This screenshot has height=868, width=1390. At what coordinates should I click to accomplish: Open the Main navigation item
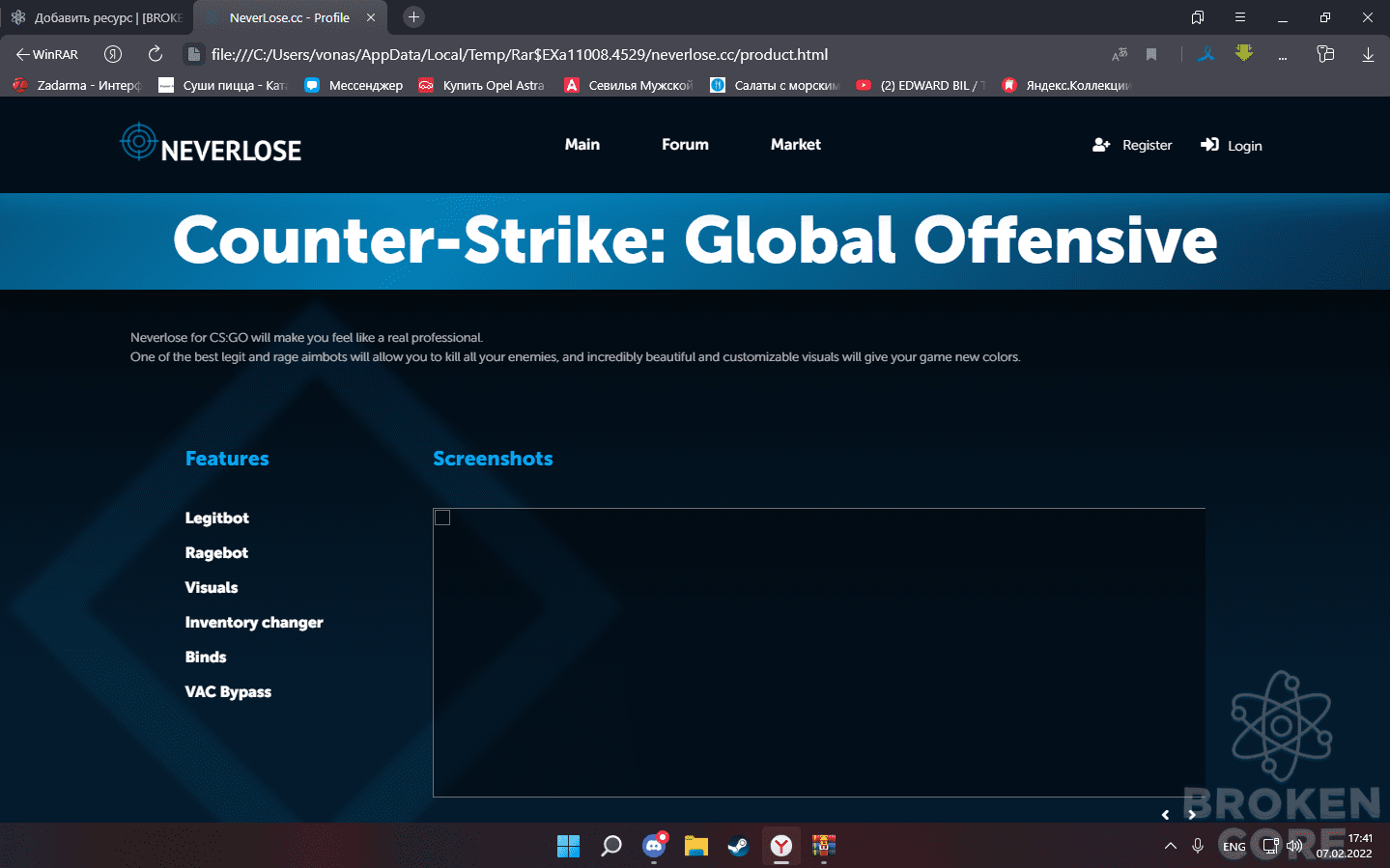click(582, 144)
